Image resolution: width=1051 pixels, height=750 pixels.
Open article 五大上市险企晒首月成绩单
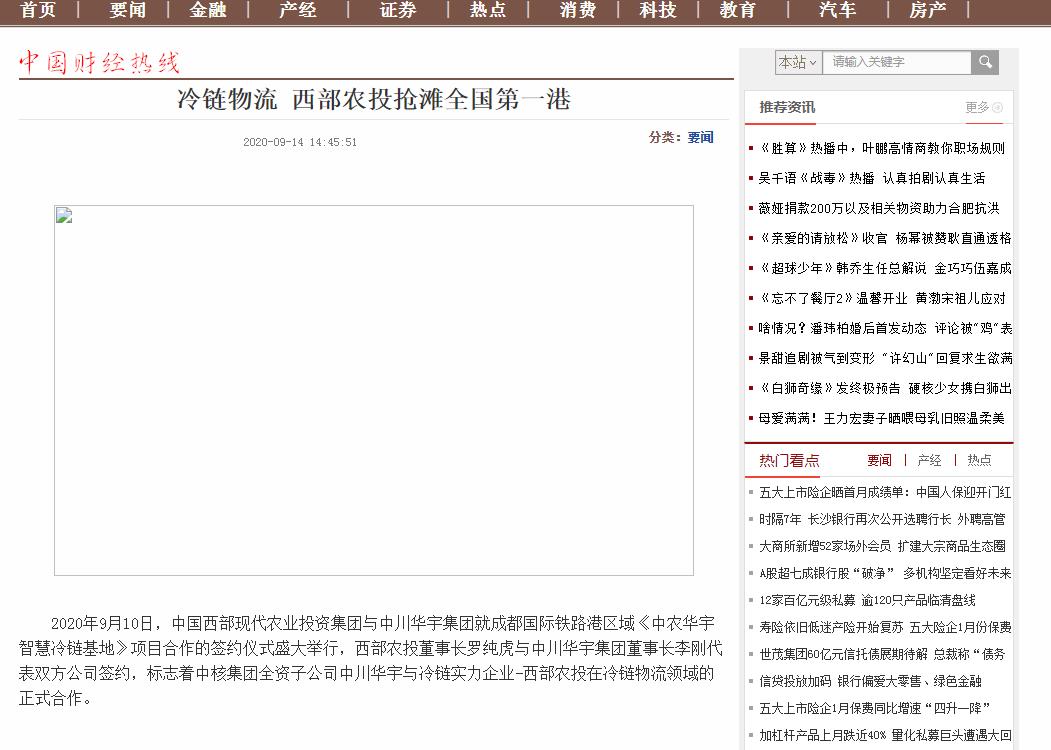coord(885,493)
